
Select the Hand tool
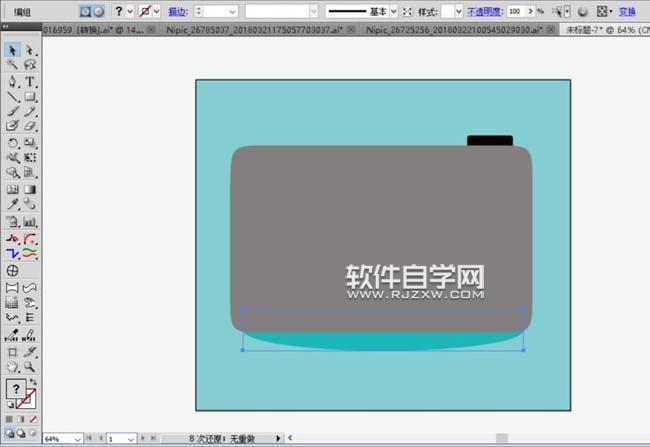12,367
